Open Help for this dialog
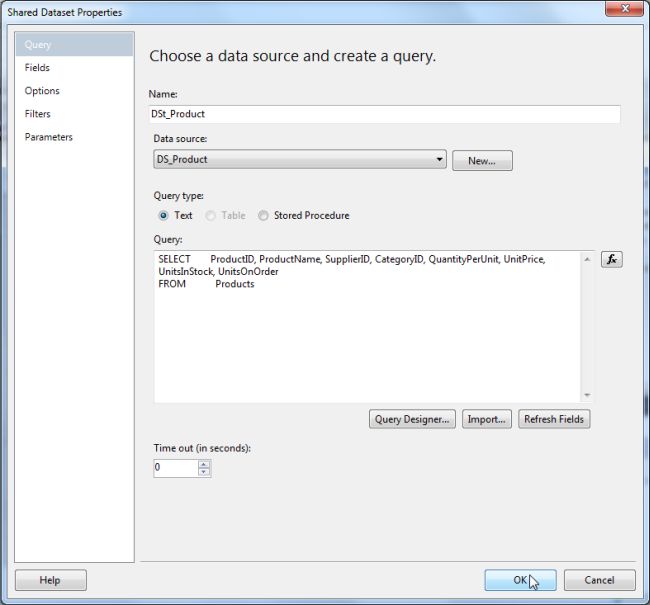The image size is (650, 605). click(x=51, y=580)
